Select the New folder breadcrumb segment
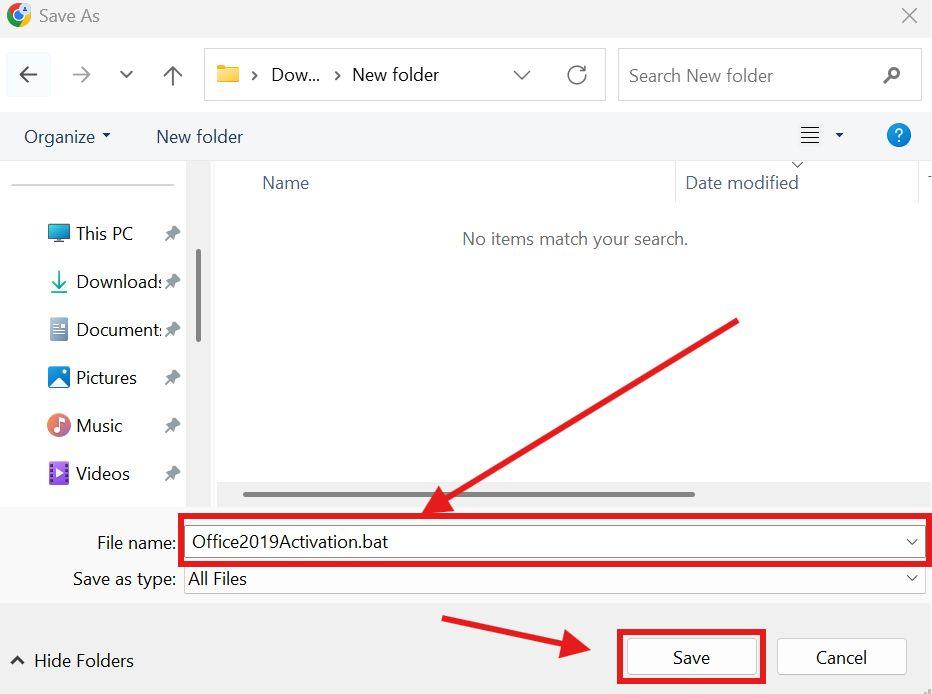 coord(395,75)
